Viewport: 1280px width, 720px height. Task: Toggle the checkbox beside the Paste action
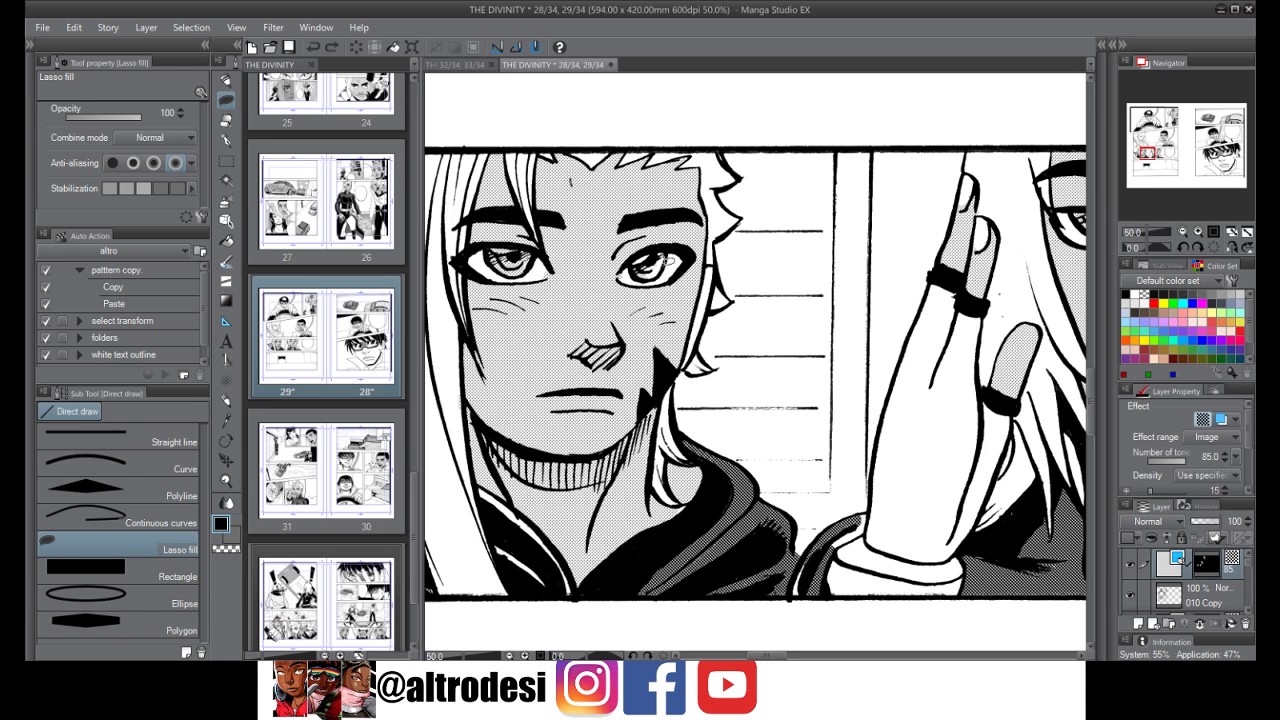tap(45, 304)
